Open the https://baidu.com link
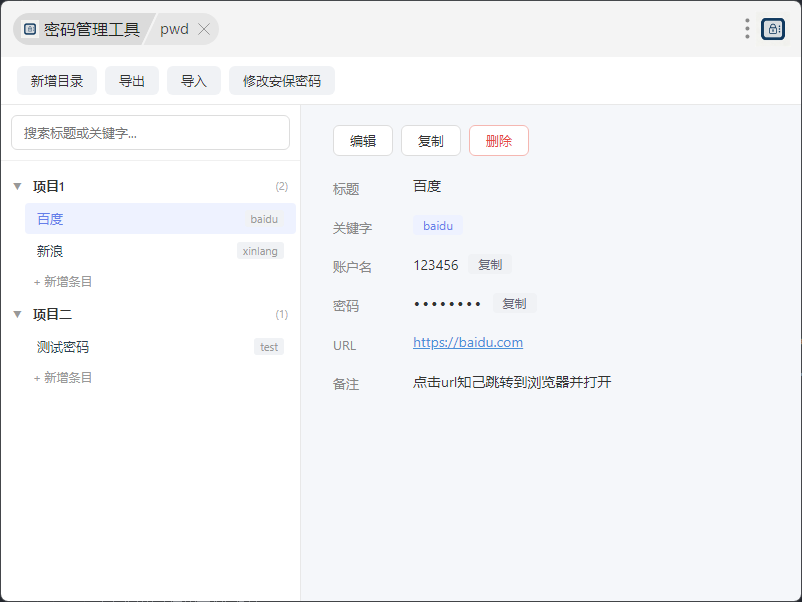 pyautogui.click(x=468, y=342)
